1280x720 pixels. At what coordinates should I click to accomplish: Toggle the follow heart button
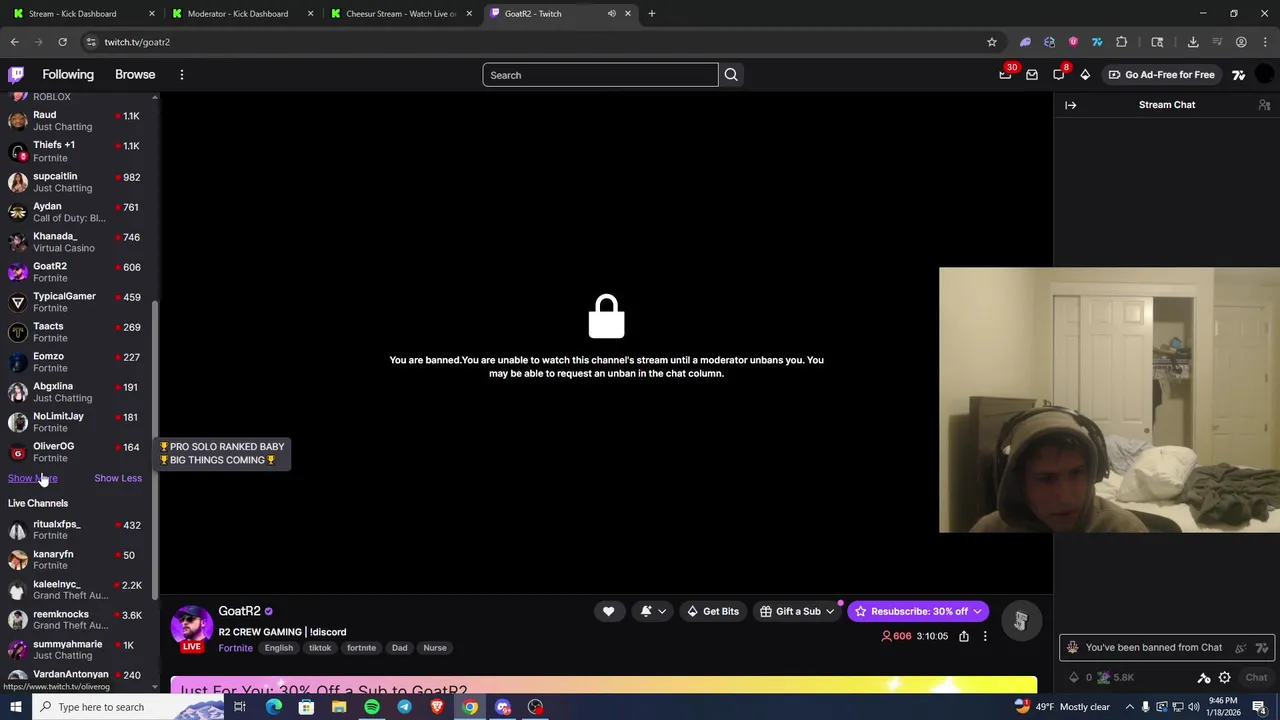click(608, 611)
